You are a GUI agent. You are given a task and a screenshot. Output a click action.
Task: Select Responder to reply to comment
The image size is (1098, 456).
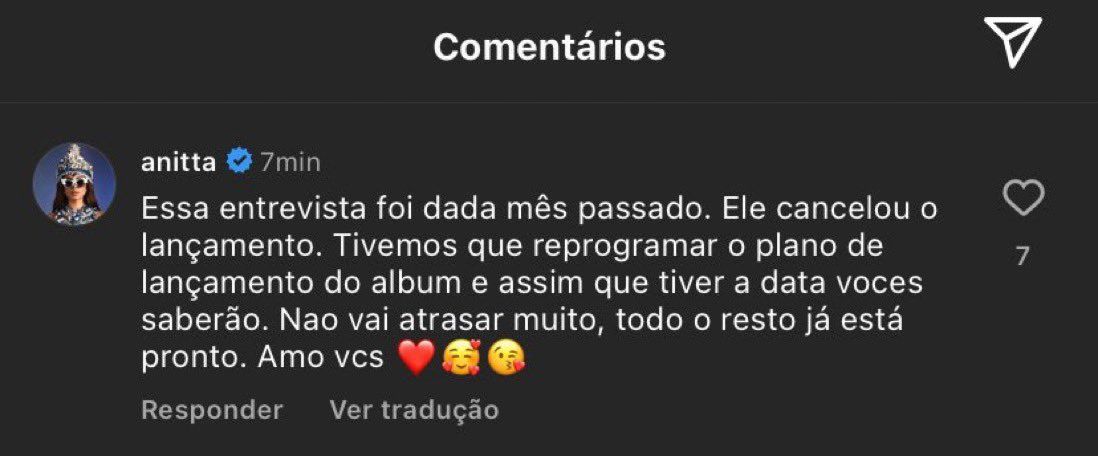(x=212, y=410)
